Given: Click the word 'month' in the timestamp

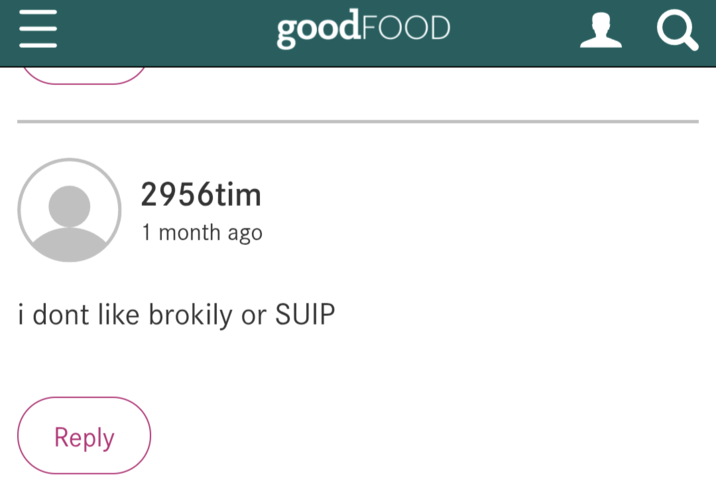Looking at the screenshot, I should pos(187,233).
